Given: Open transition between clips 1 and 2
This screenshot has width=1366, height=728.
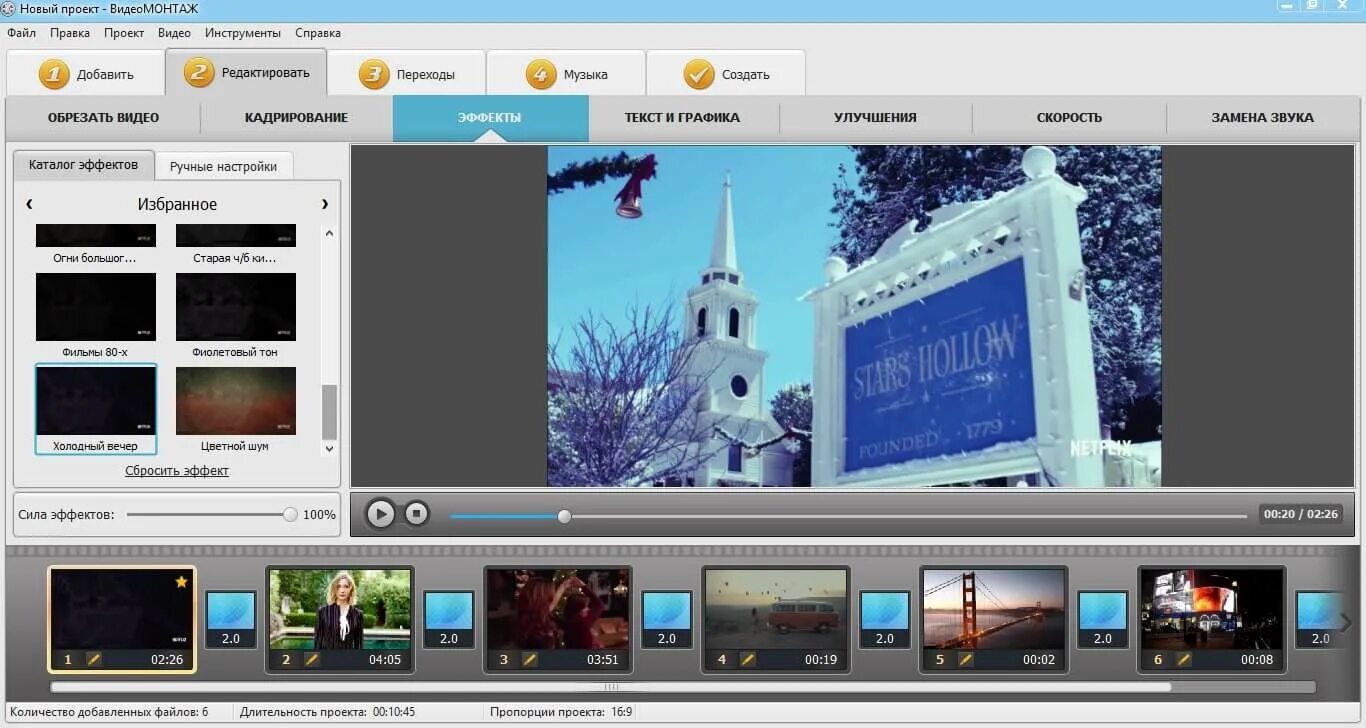Looking at the screenshot, I should point(231,620).
